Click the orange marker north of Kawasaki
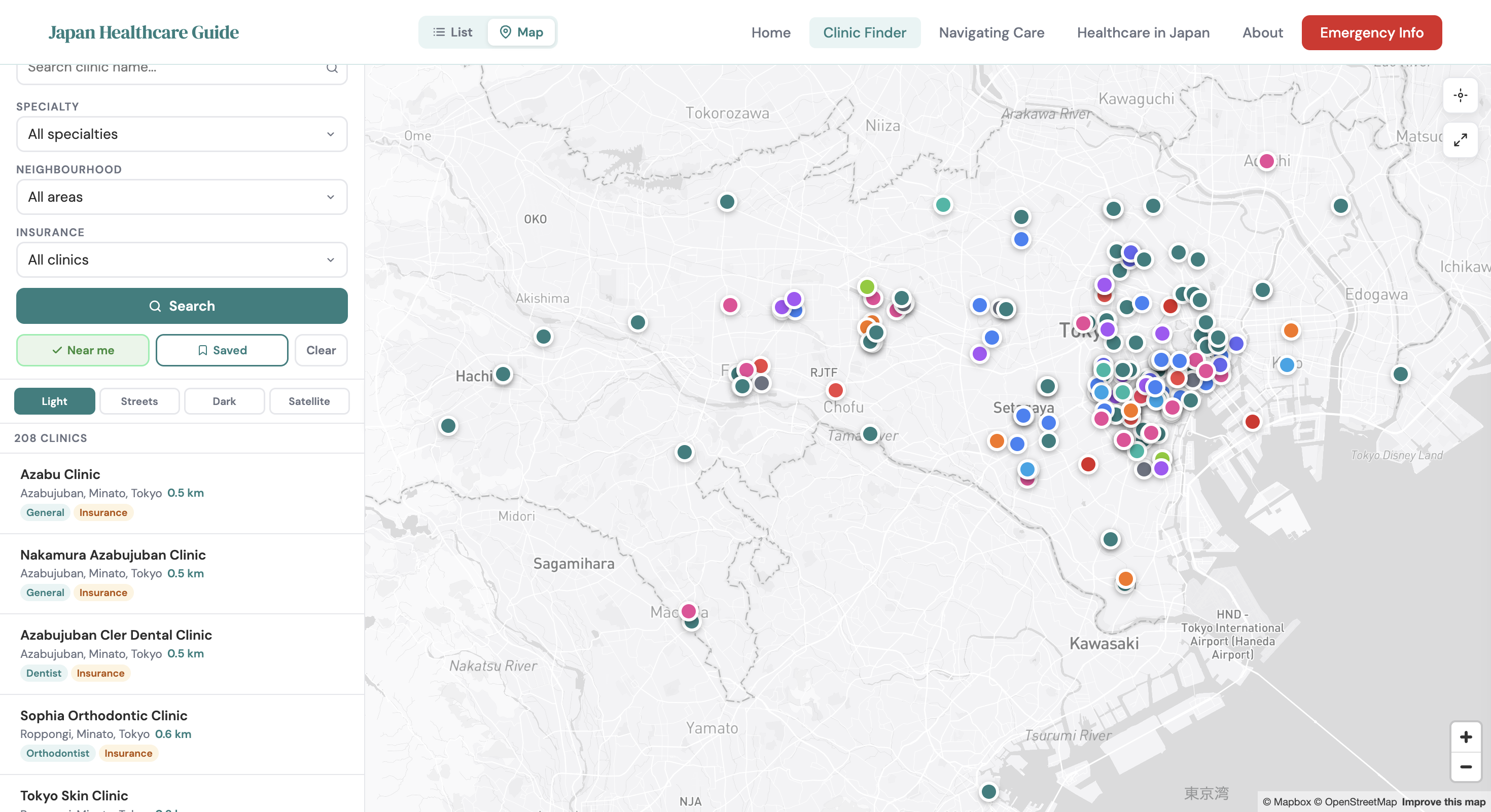This screenshot has height=812, width=1491. (1125, 579)
